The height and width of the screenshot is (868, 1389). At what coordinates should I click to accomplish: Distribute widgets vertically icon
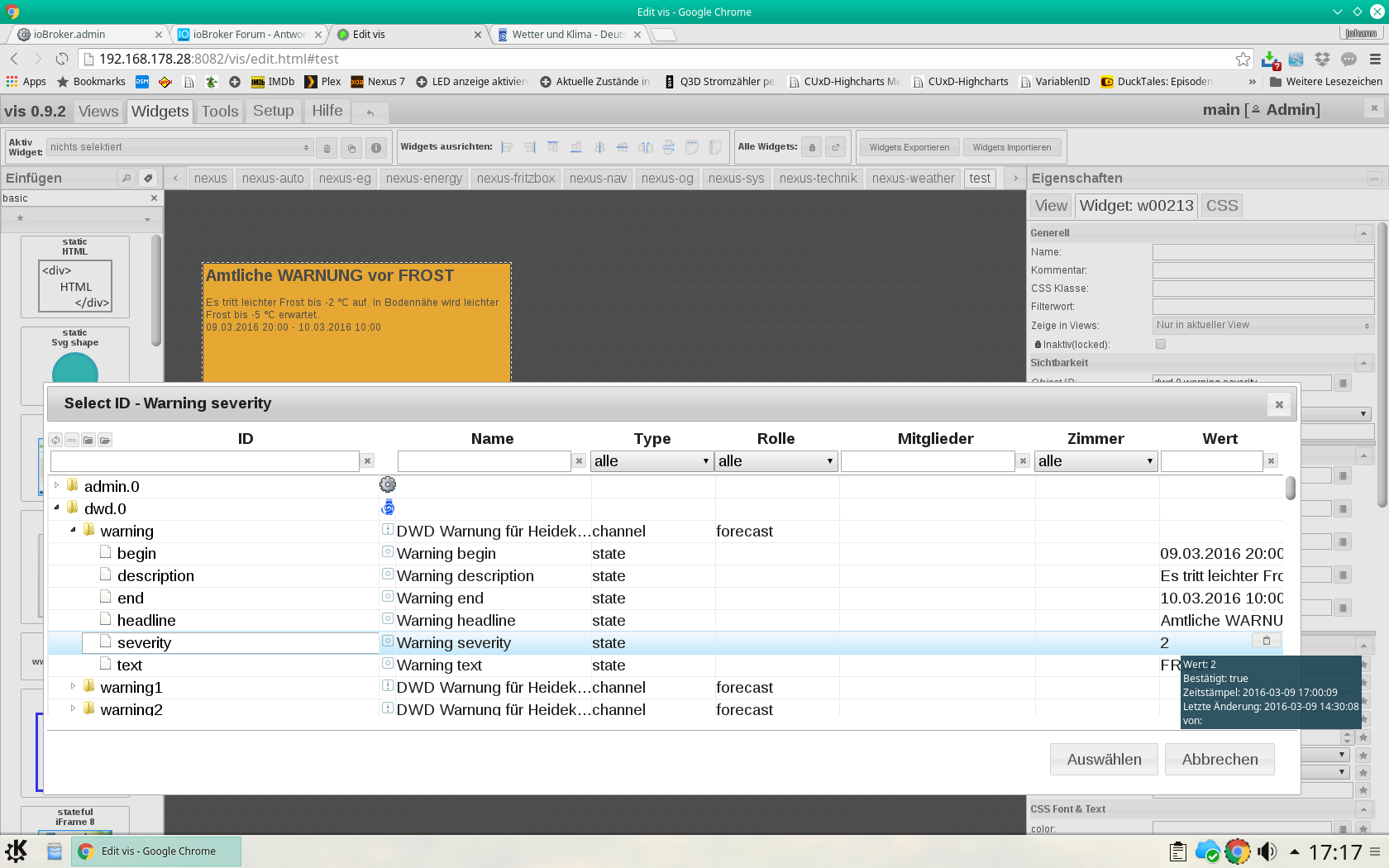(x=669, y=147)
